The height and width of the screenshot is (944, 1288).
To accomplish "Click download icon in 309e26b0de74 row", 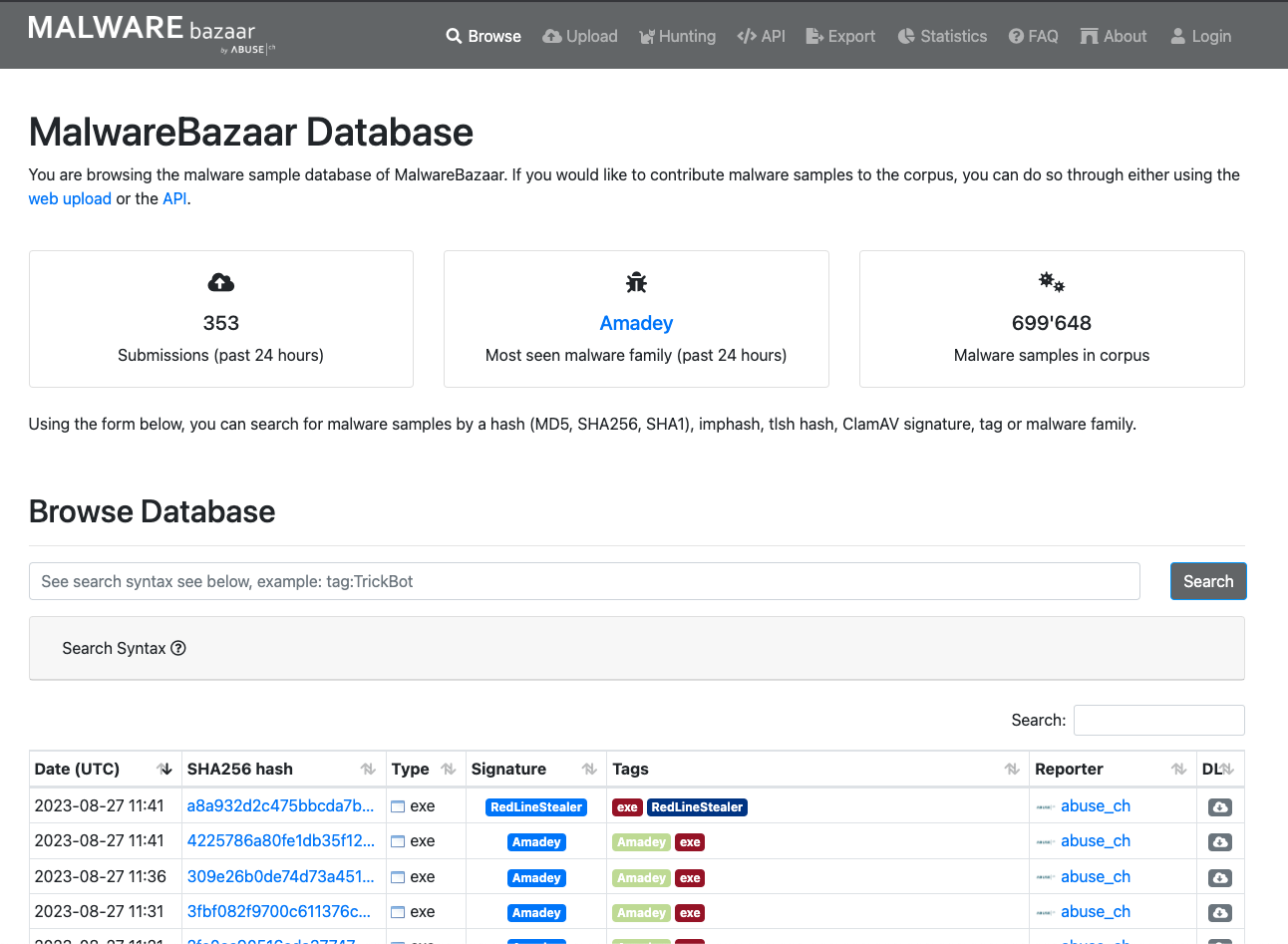I will point(1219,878).
